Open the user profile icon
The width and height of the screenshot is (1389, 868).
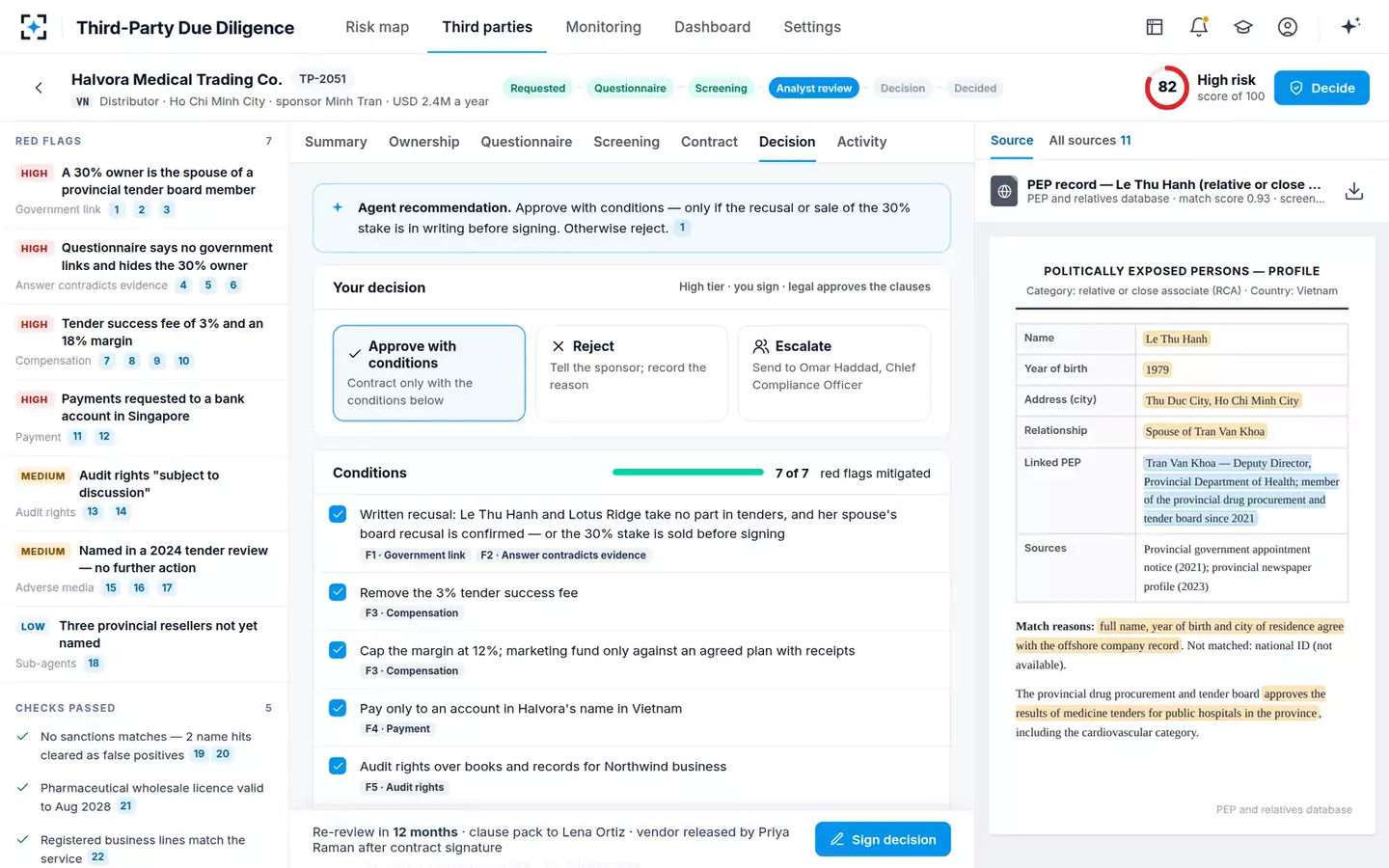1288,27
